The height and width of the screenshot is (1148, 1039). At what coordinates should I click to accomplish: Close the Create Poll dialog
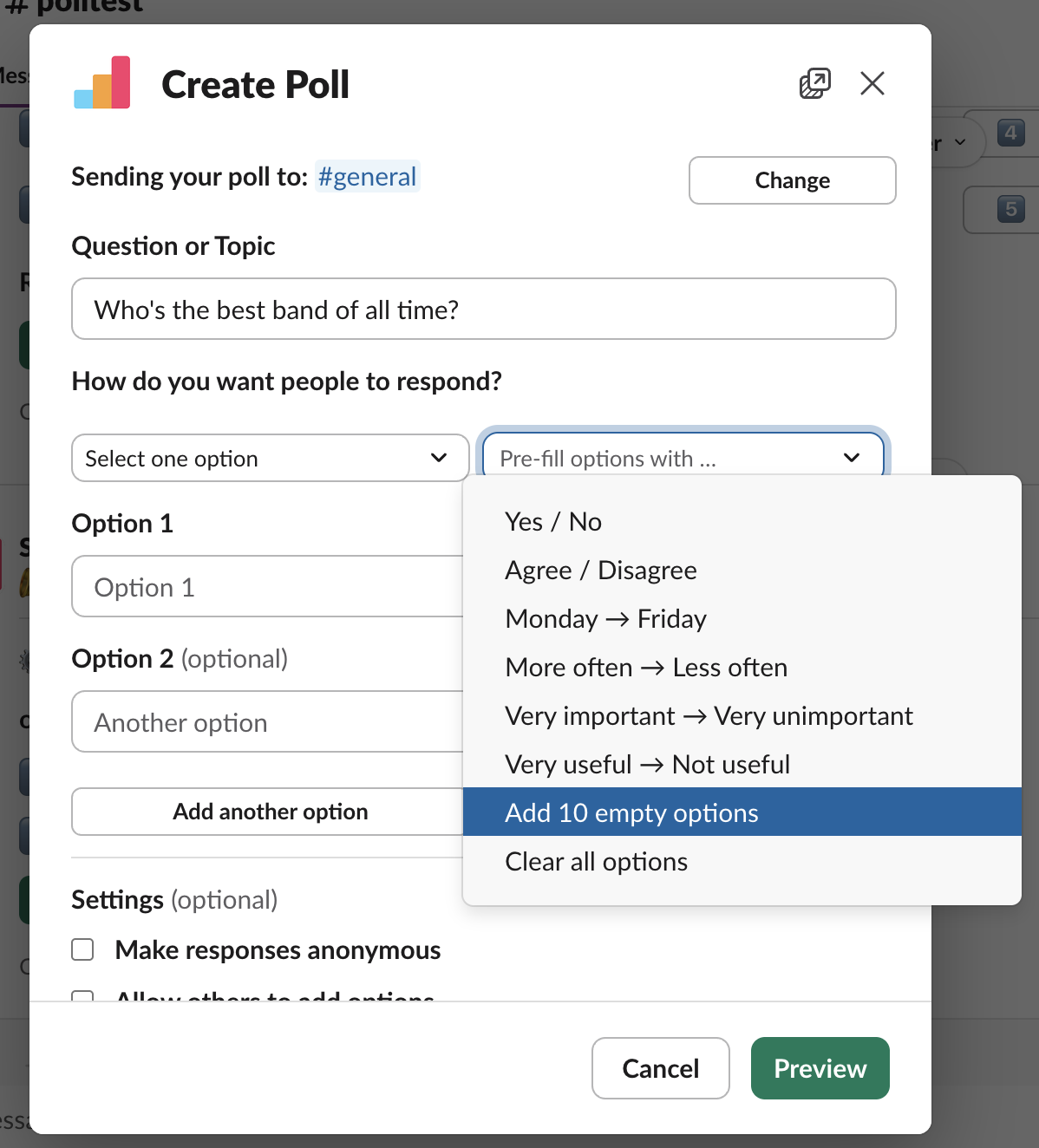point(872,83)
